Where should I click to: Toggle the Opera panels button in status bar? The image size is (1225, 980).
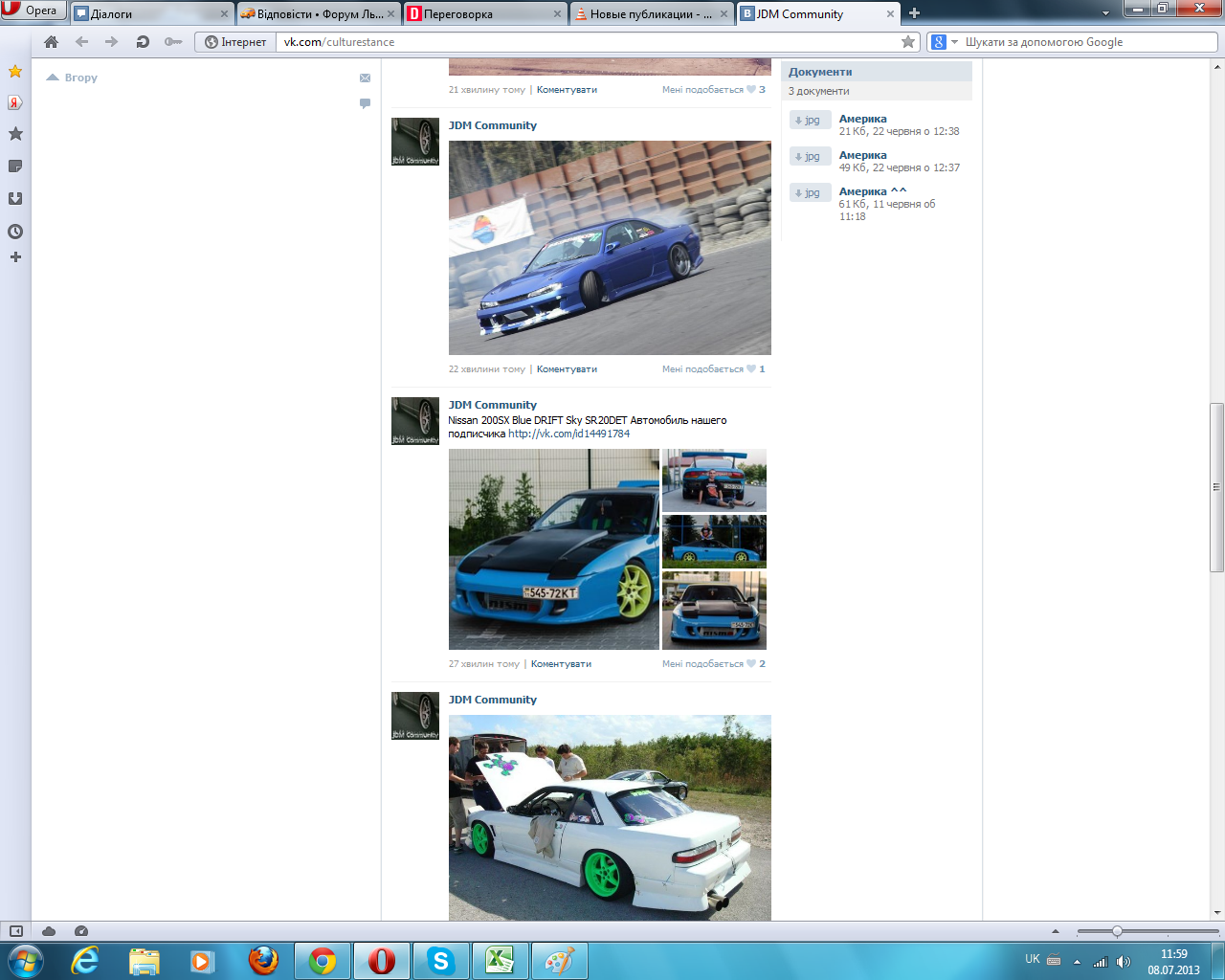pos(16,931)
